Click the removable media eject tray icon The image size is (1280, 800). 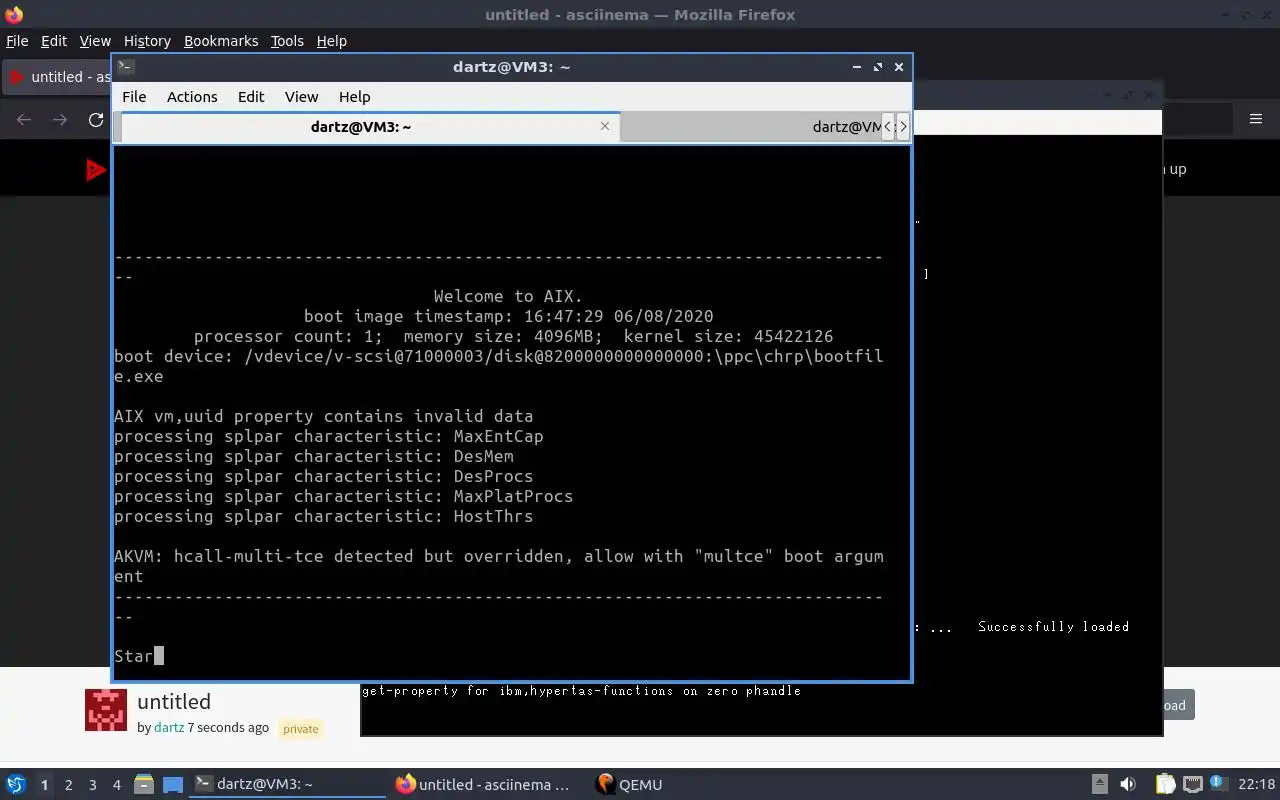point(1100,784)
